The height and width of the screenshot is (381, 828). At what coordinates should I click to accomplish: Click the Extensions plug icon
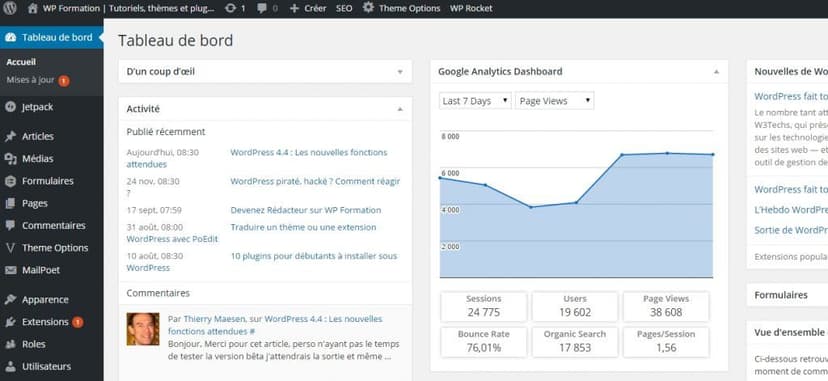pos(10,322)
